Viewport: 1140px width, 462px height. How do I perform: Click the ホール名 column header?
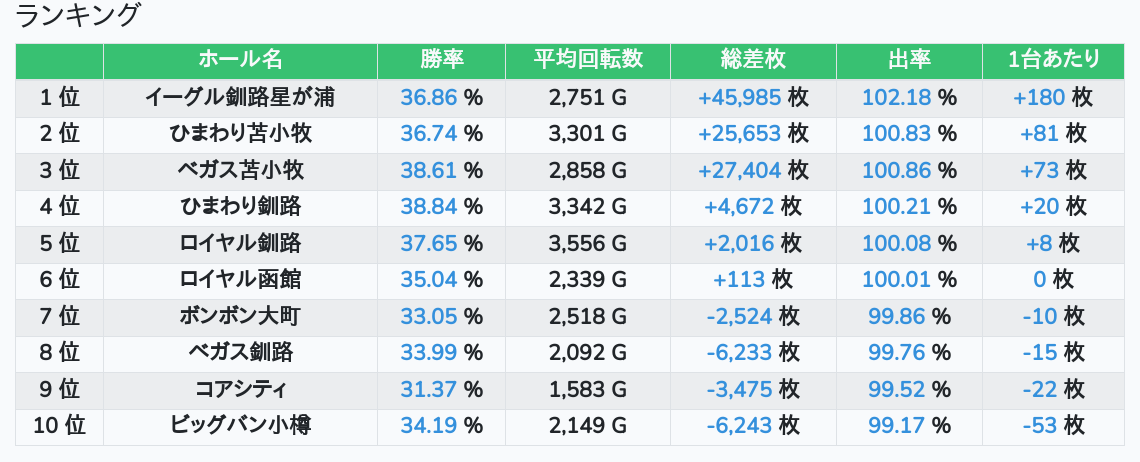click(240, 60)
